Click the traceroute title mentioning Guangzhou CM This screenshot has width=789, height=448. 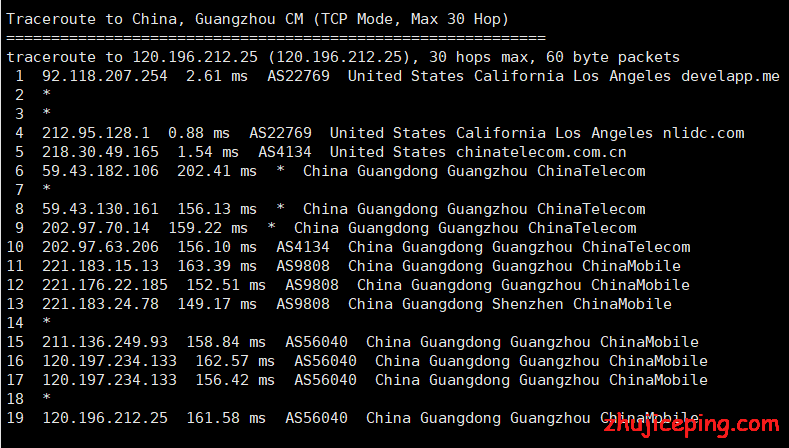click(x=257, y=19)
